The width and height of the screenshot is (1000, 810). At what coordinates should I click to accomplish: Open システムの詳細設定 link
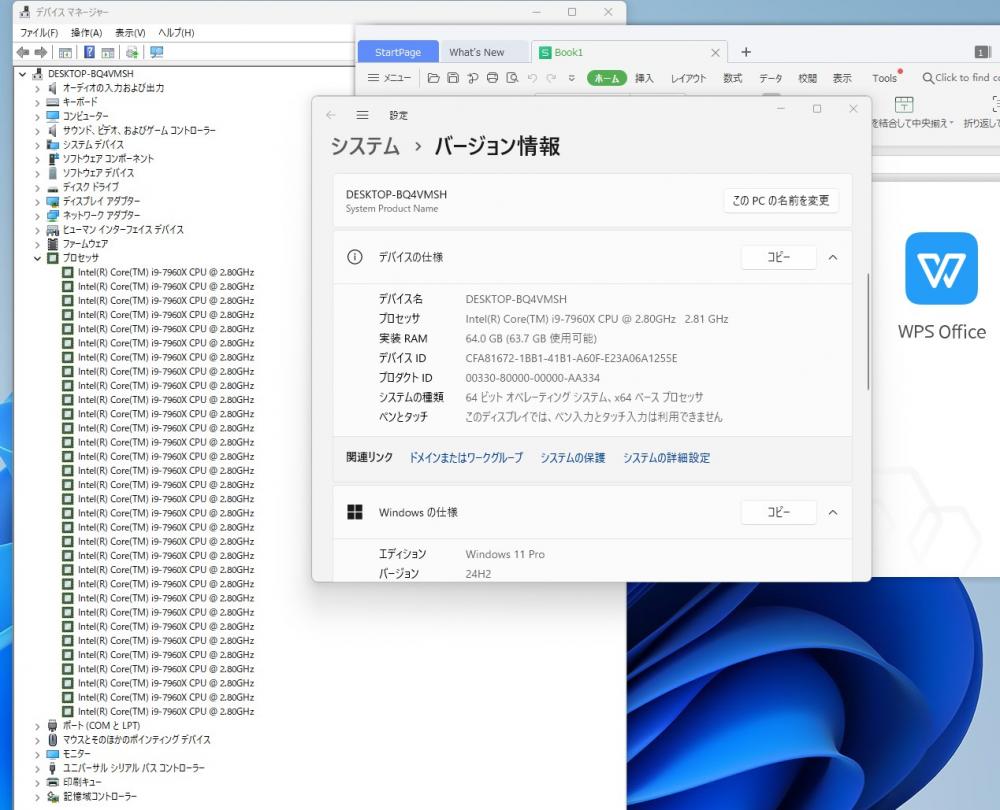666,457
